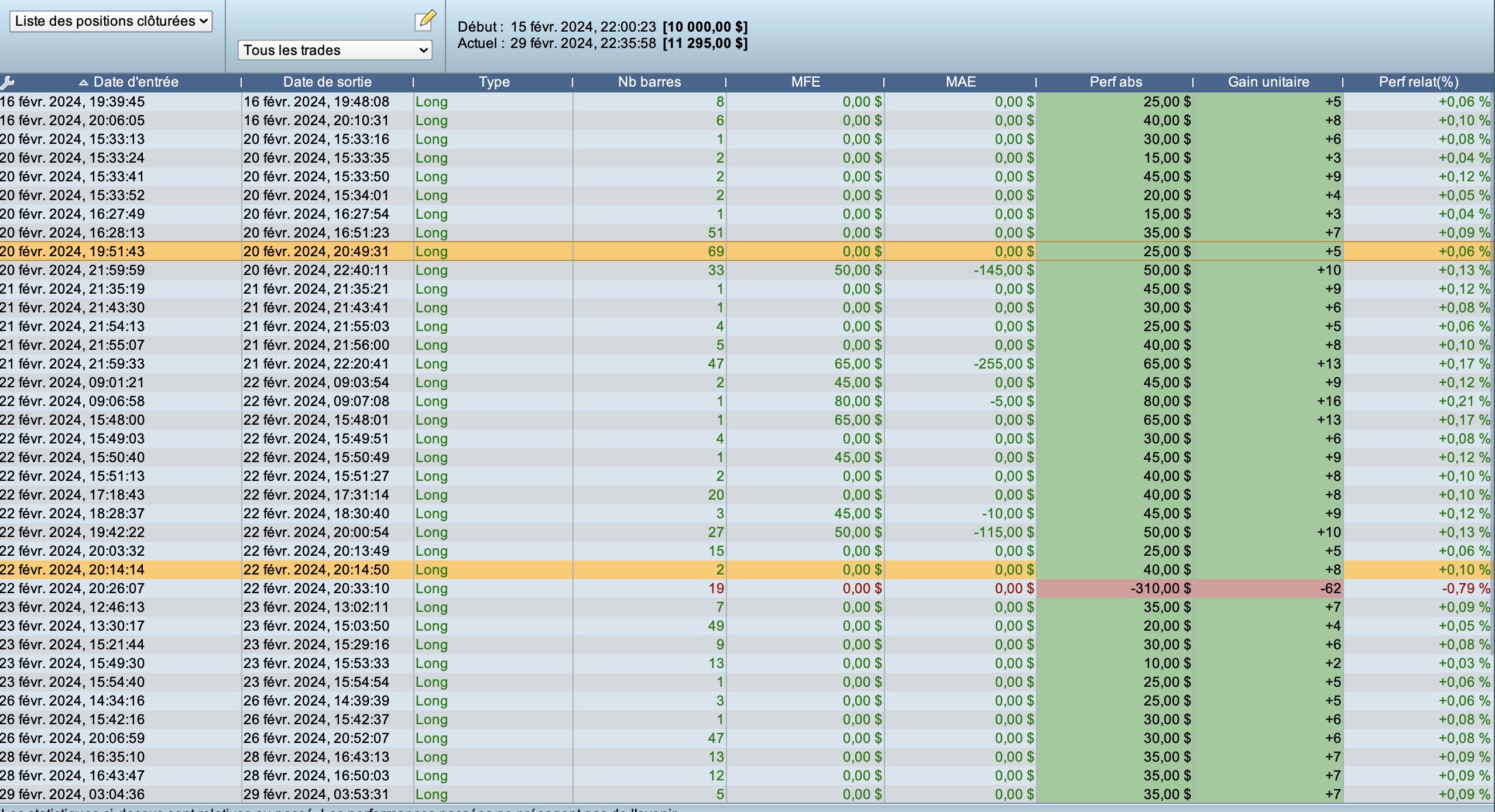Select entry 22 févr. 2024, 19:42:22
Image resolution: width=1495 pixels, height=812 pixels.
pos(73,532)
